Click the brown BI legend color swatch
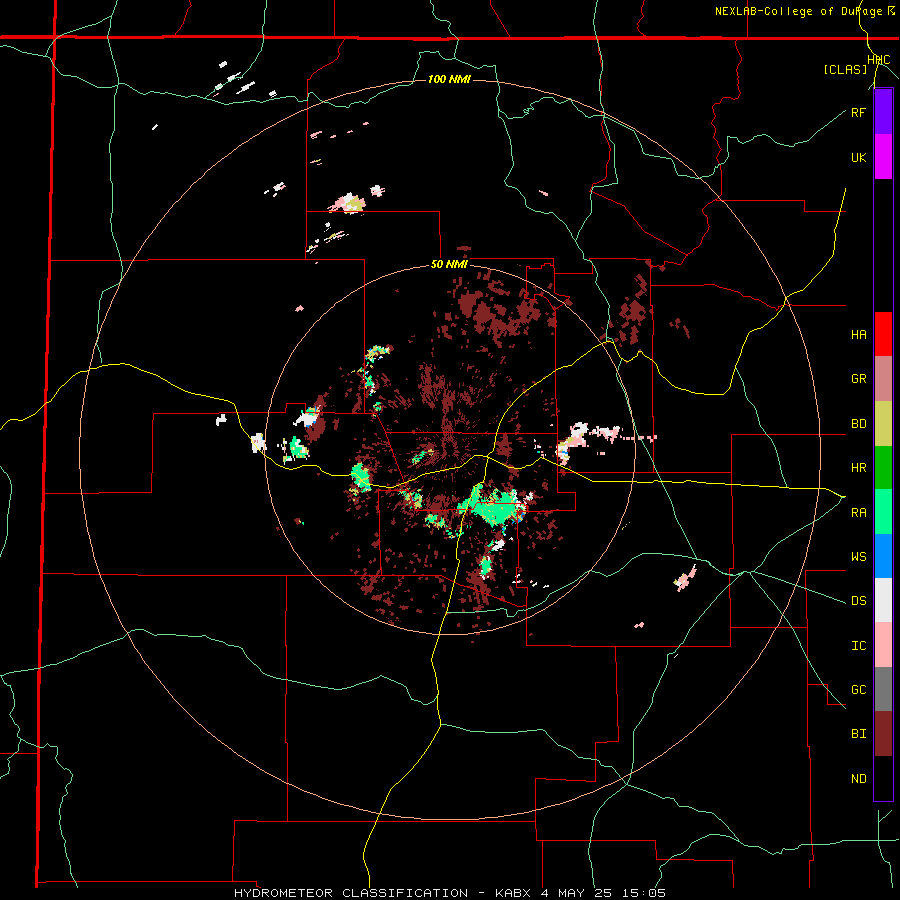 (883, 734)
